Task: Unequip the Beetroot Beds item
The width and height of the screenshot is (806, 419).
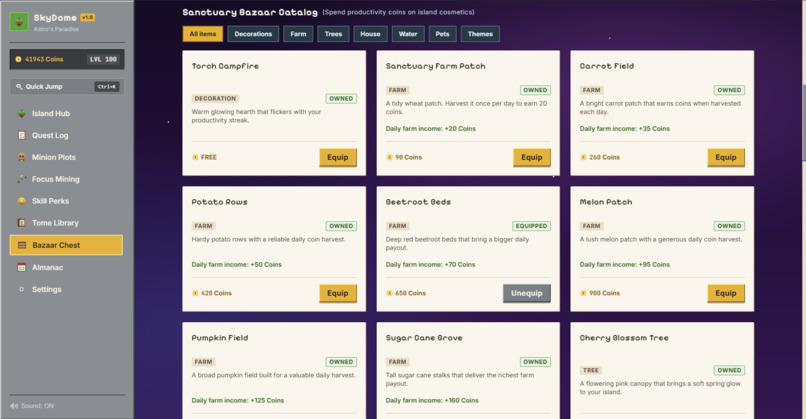Action: (x=526, y=293)
